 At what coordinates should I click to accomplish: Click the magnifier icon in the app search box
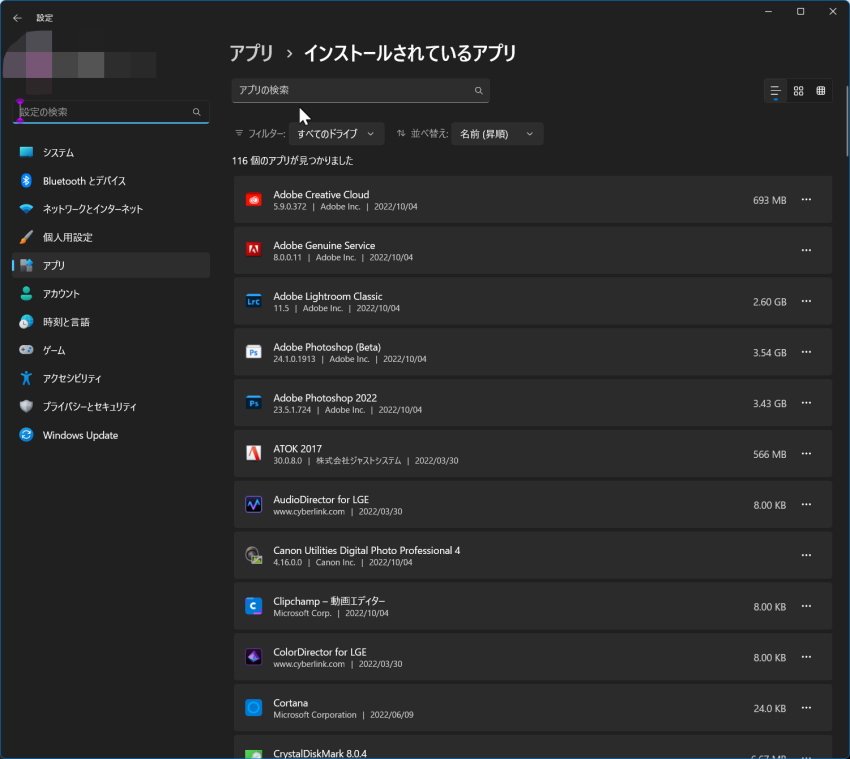[479, 91]
